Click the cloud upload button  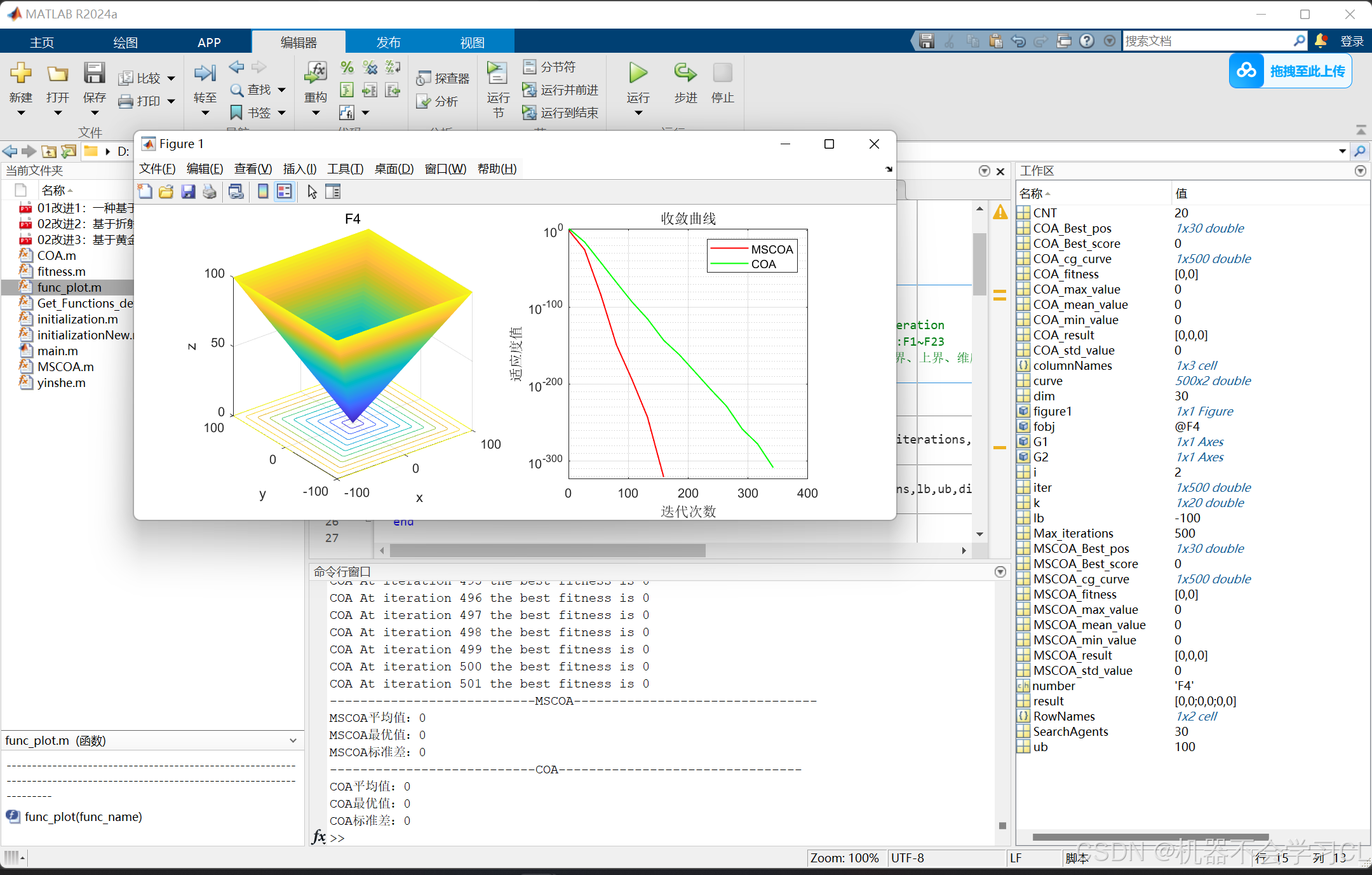1290,71
